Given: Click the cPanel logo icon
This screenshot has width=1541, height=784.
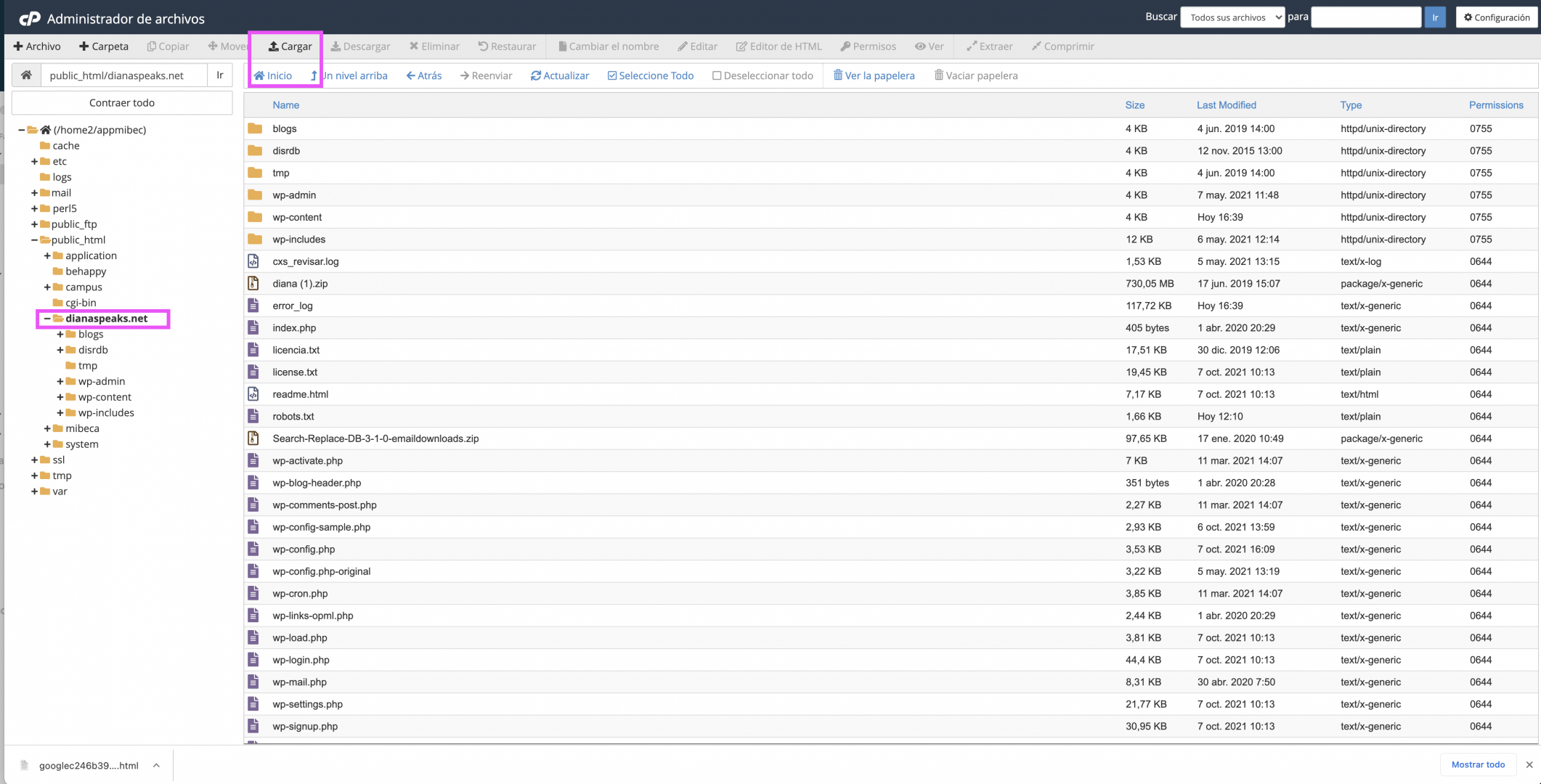Looking at the screenshot, I should 30,18.
